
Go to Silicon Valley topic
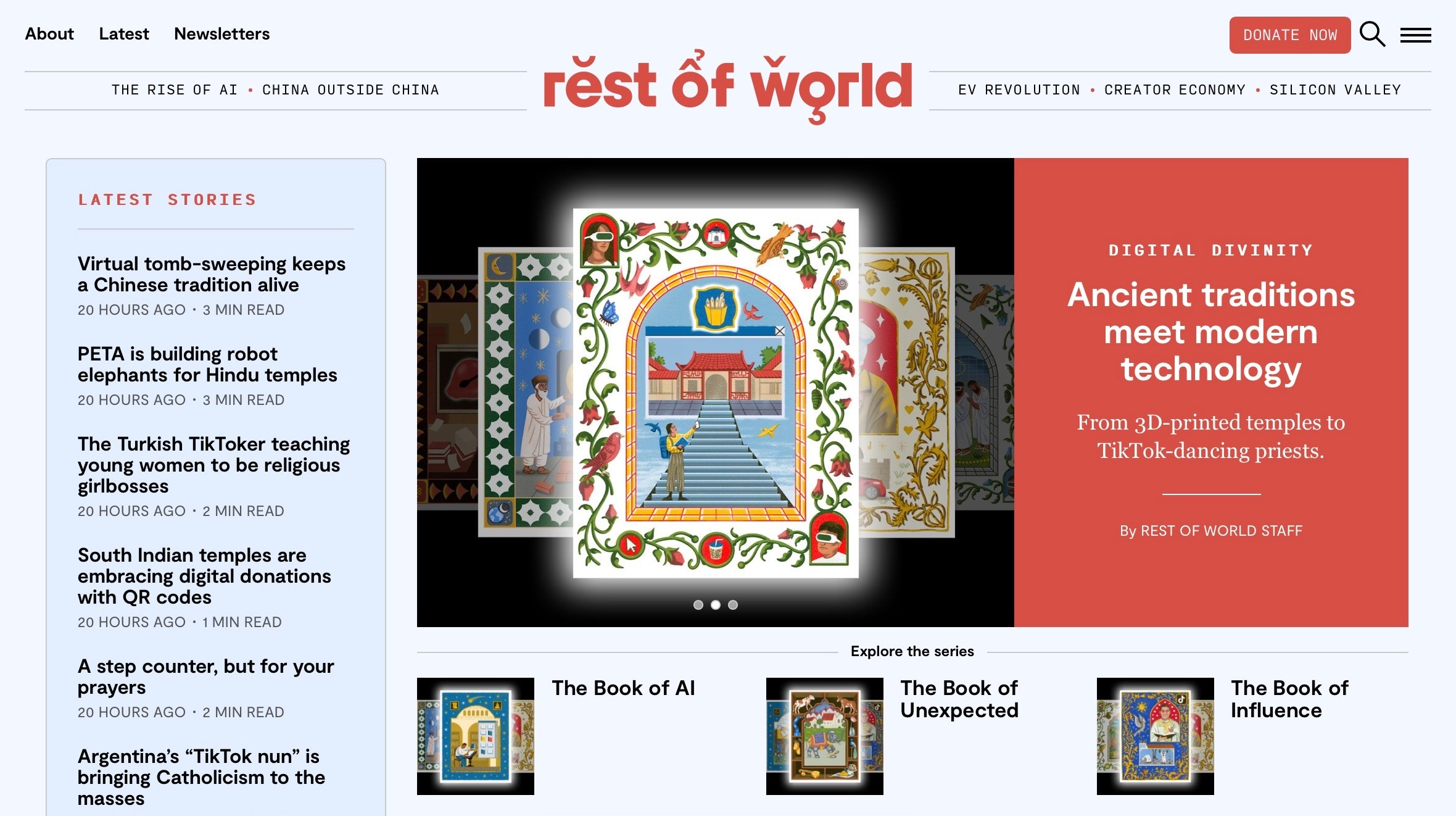(1335, 90)
